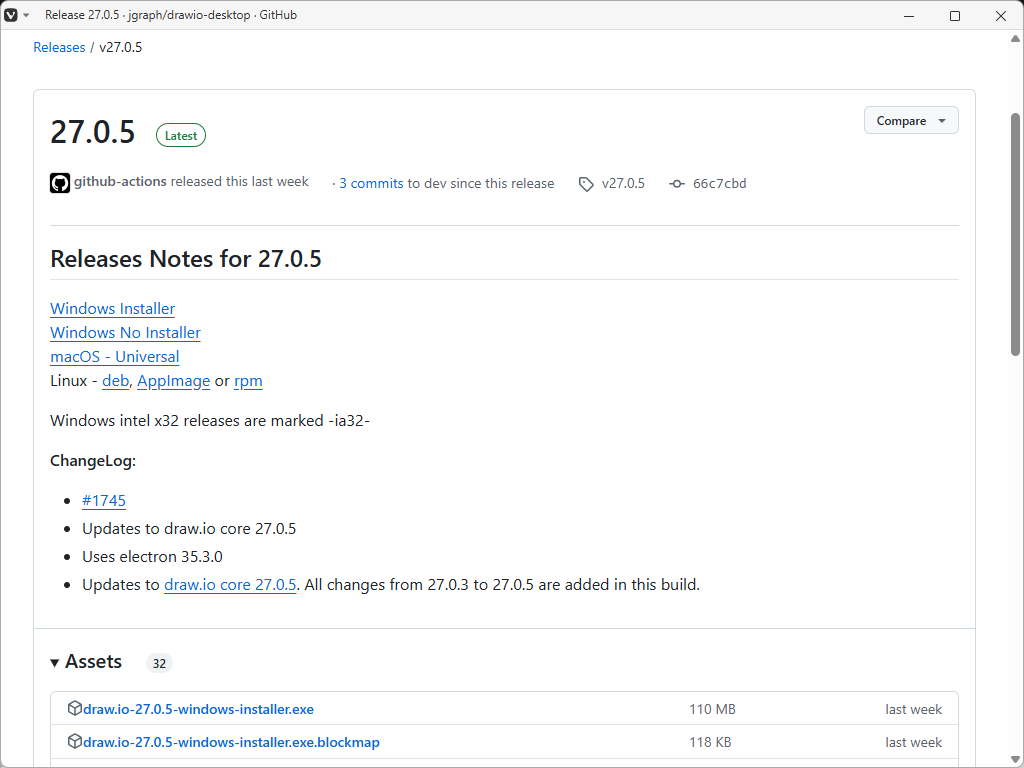
Task: Download the Linux rpm link
Action: tap(248, 381)
